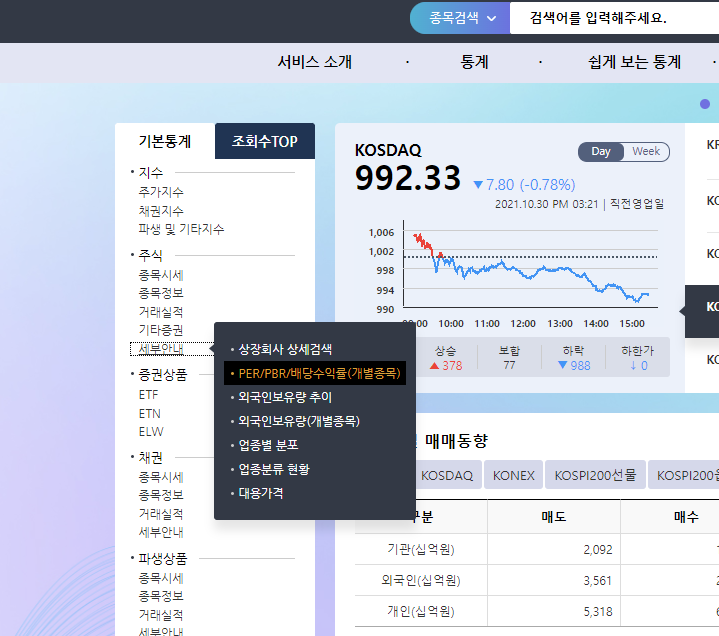This screenshot has height=636, width=719.
Task: Open the 서비스 소개 menu
Action: pos(315,62)
